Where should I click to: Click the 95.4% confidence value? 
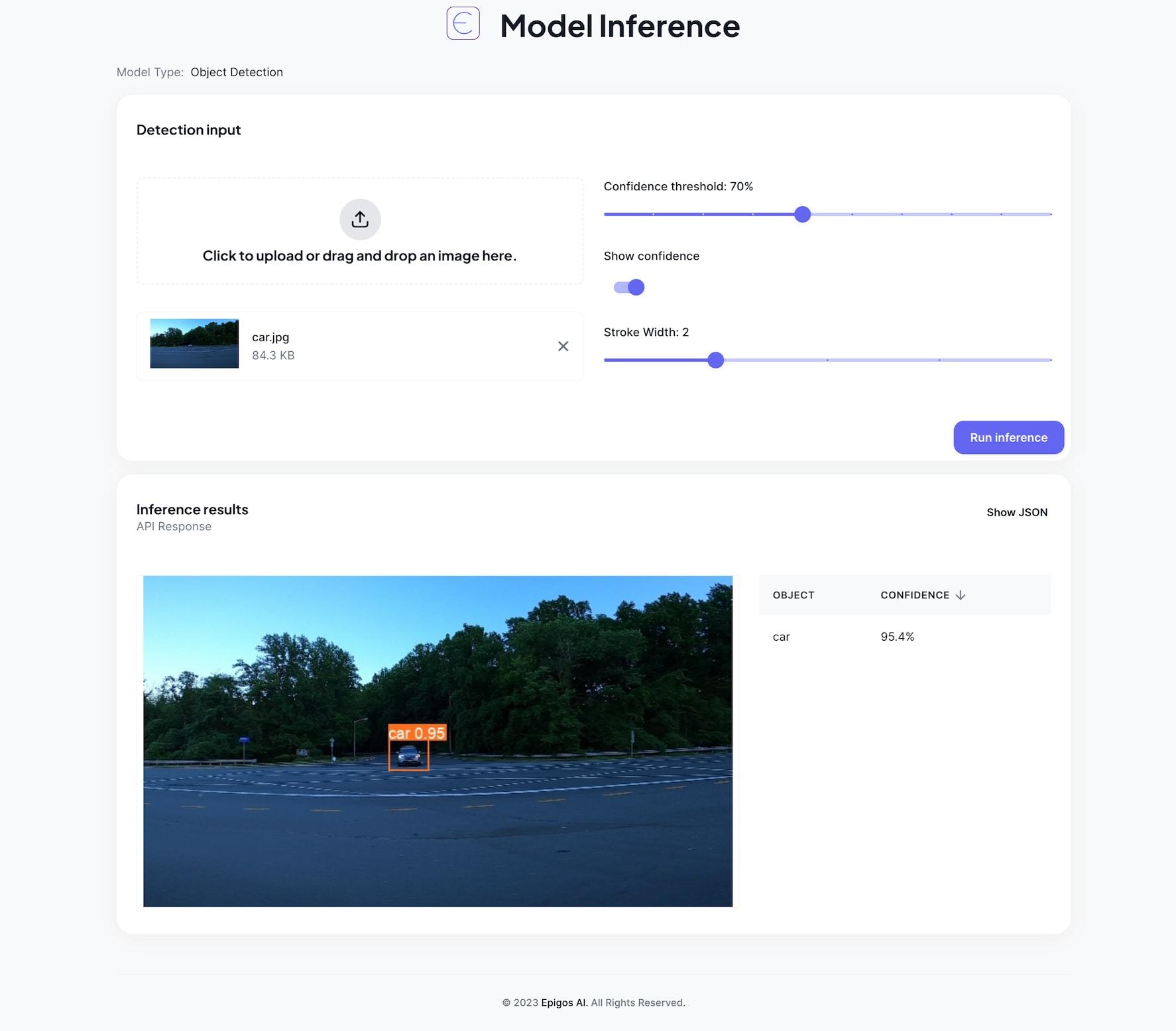pos(897,637)
